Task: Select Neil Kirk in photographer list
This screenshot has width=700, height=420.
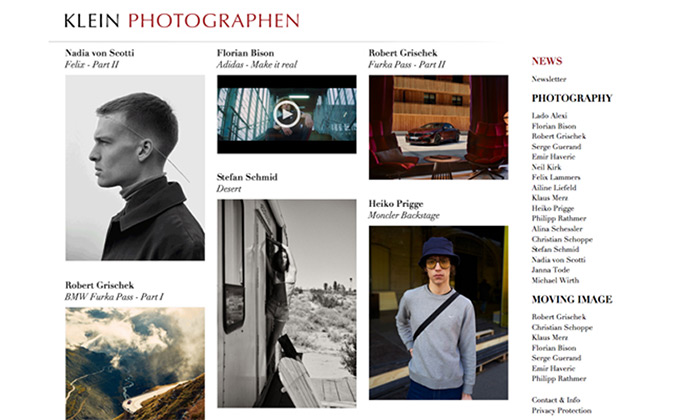Action: coord(546,167)
